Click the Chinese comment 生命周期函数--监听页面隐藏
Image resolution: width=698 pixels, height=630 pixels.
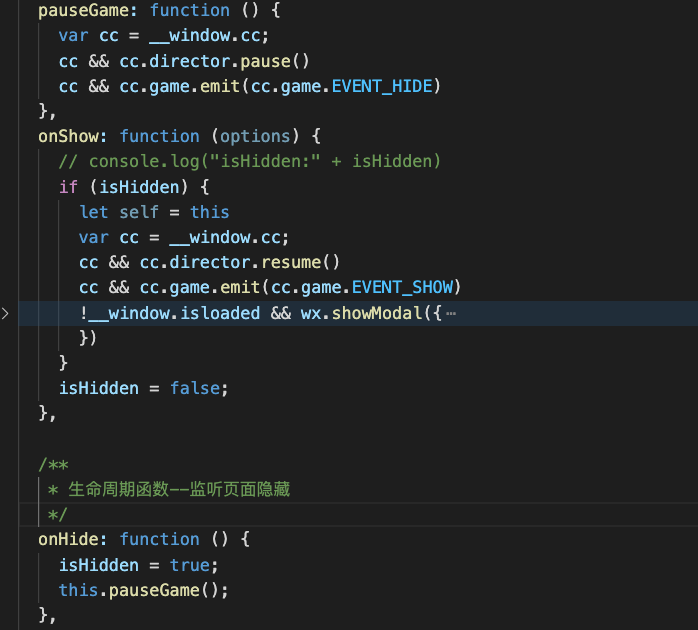tap(179, 489)
